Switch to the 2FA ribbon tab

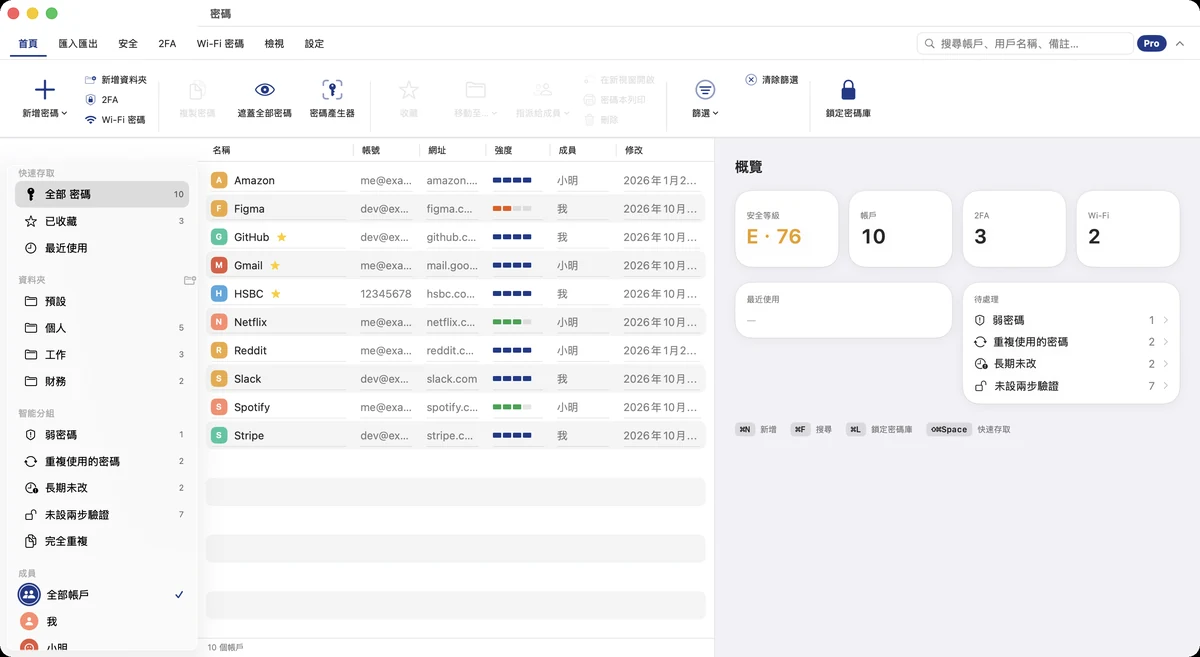coord(167,44)
